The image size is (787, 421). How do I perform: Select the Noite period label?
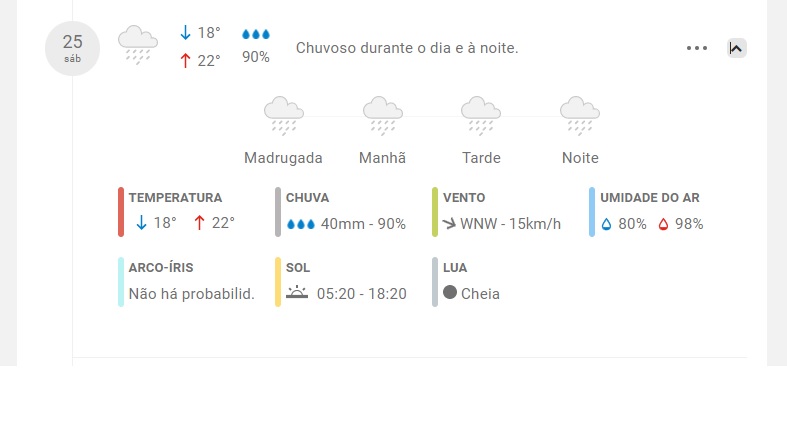pyautogui.click(x=580, y=158)
